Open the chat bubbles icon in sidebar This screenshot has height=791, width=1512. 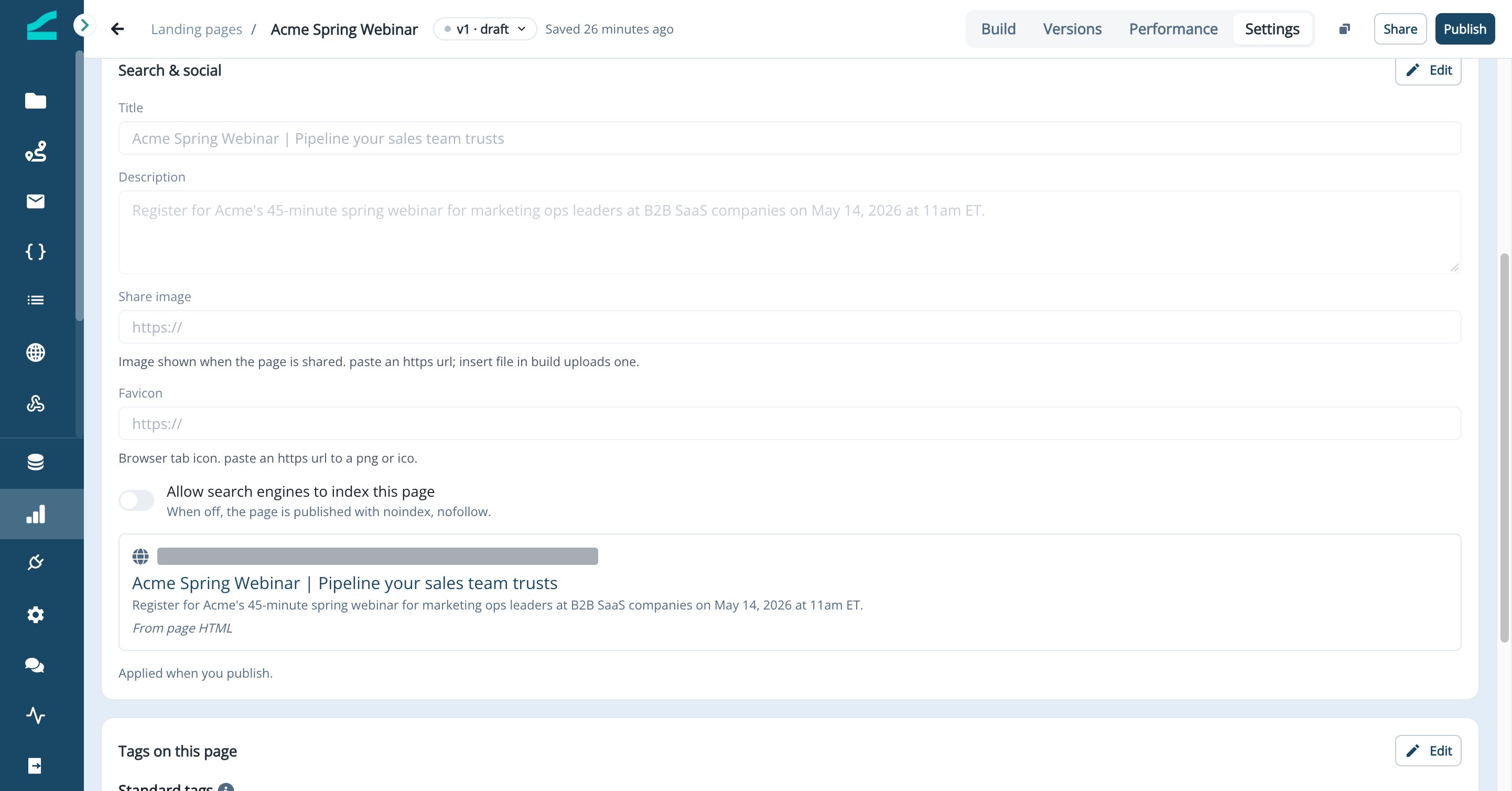(x=35, y=665)
